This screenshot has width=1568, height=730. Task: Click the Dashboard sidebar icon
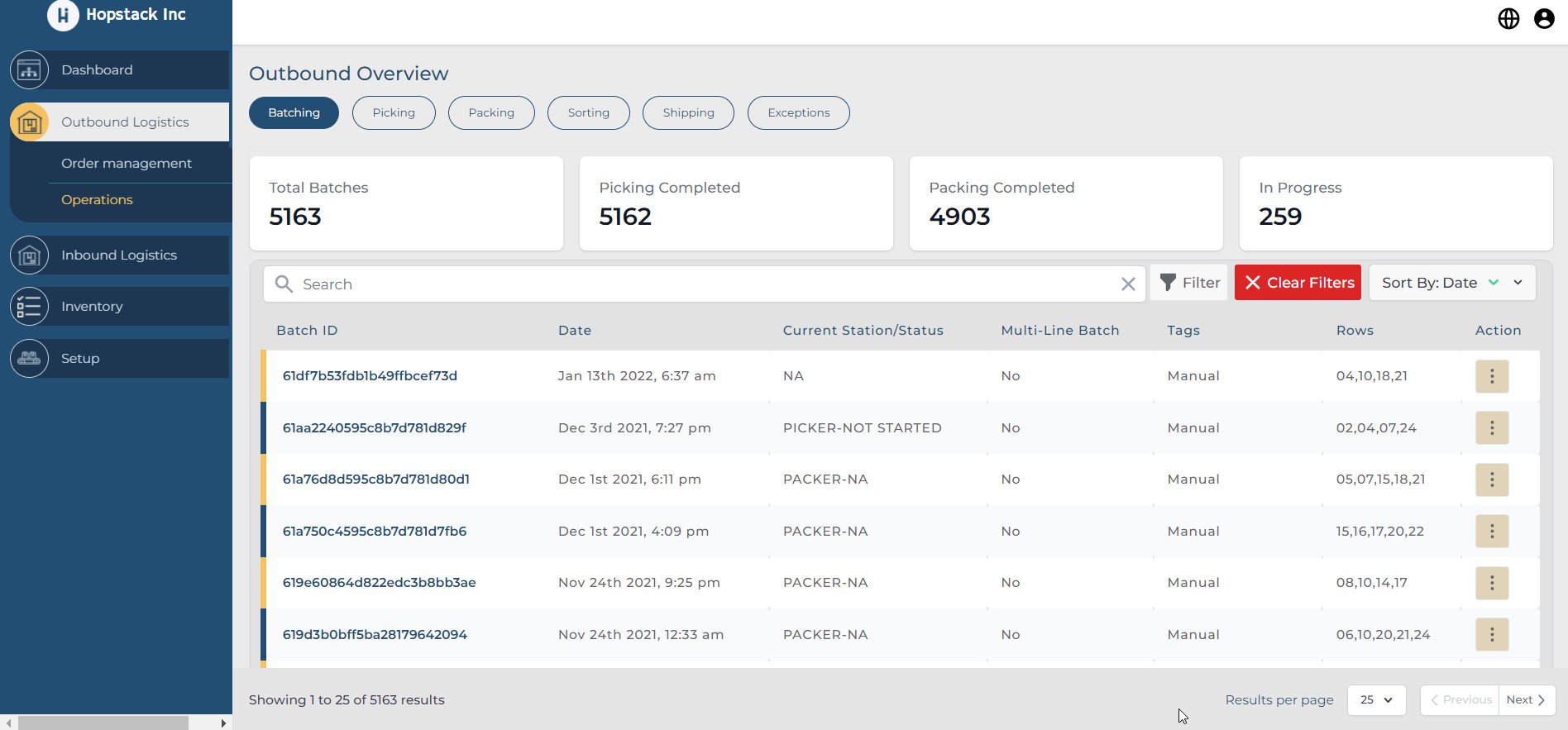(x=30, y=70)
